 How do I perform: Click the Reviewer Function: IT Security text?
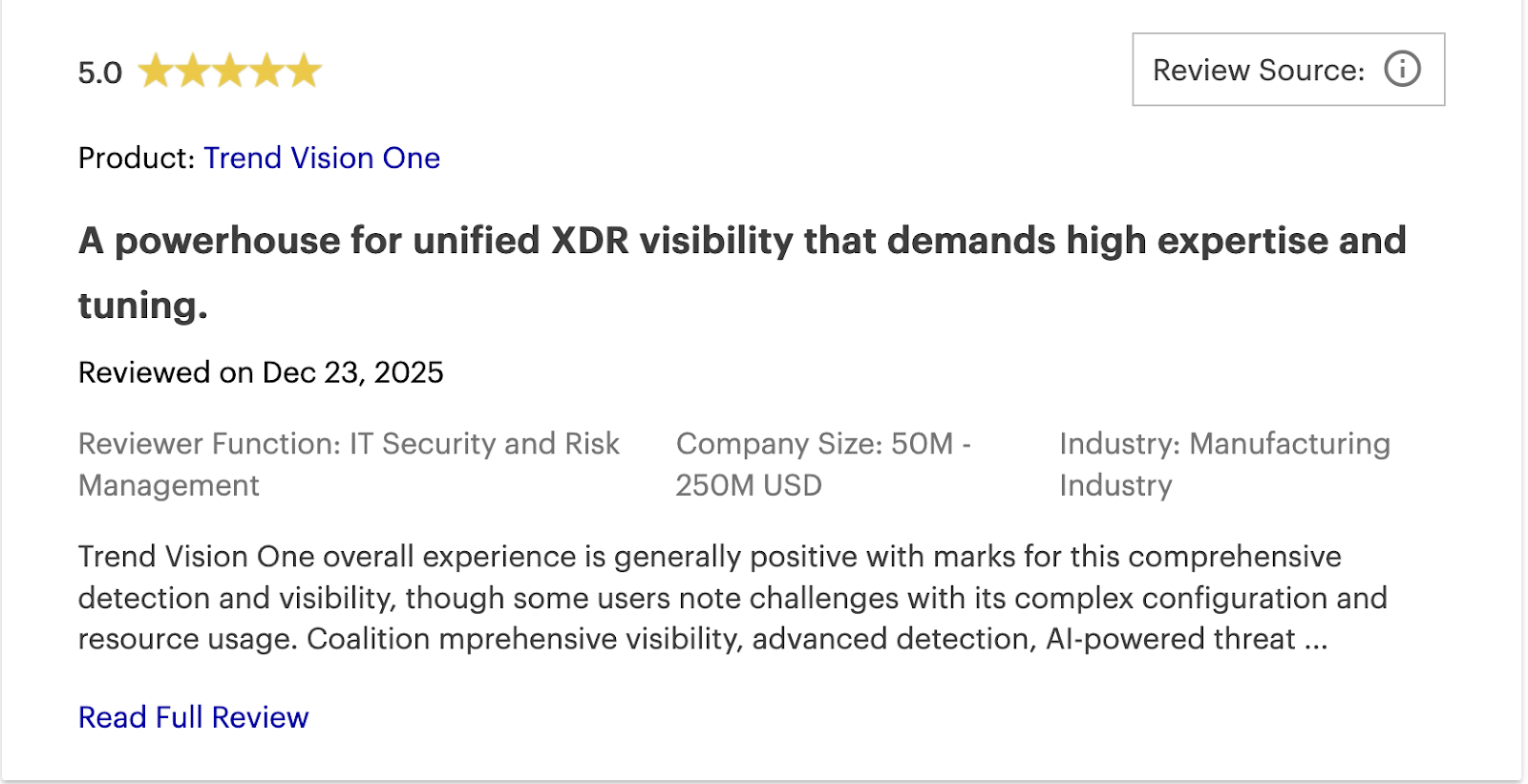tap(350, 464)
